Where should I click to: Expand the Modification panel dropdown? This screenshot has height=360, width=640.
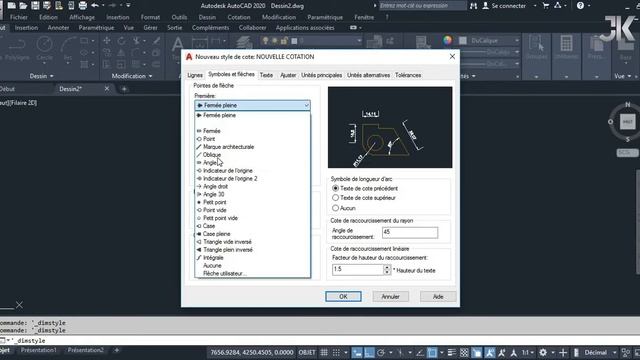click(x=151, y=76)
